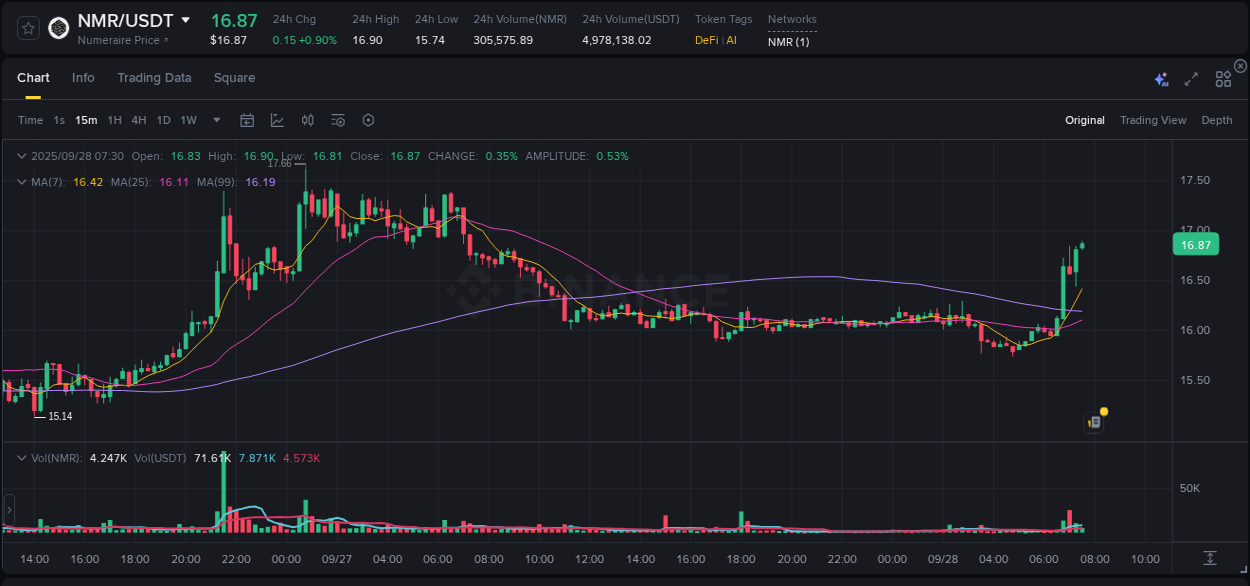Select the 1D timeframe interval
Image resolution: width=1250 pixels, height=586 pixels.
coord(162,120)
